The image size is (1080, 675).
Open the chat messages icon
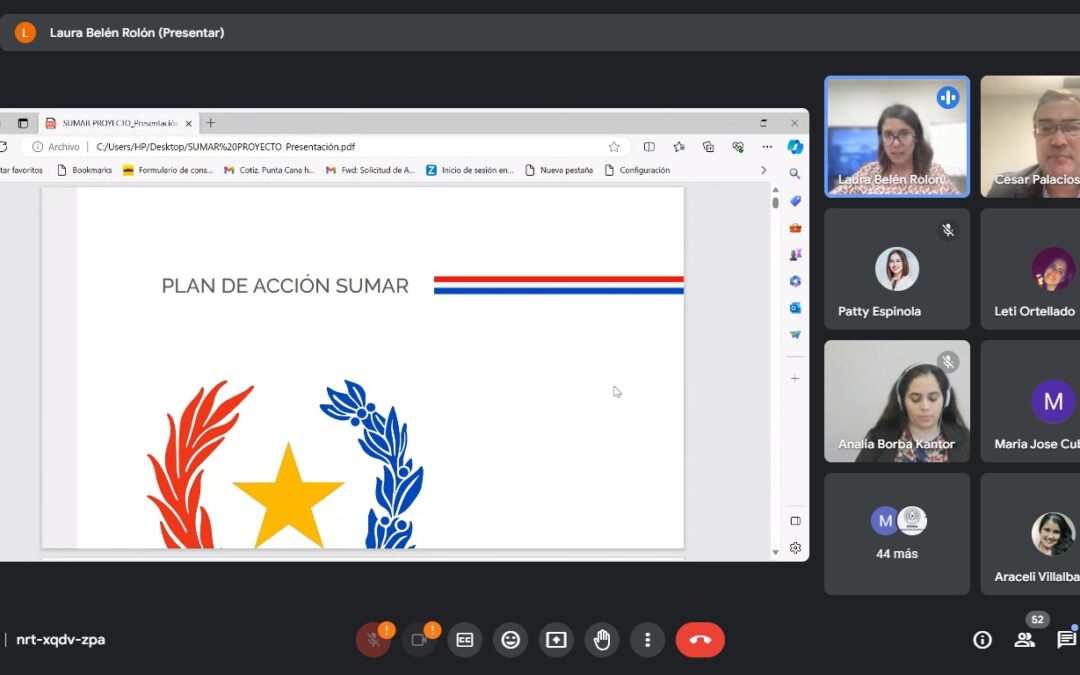1066,640
